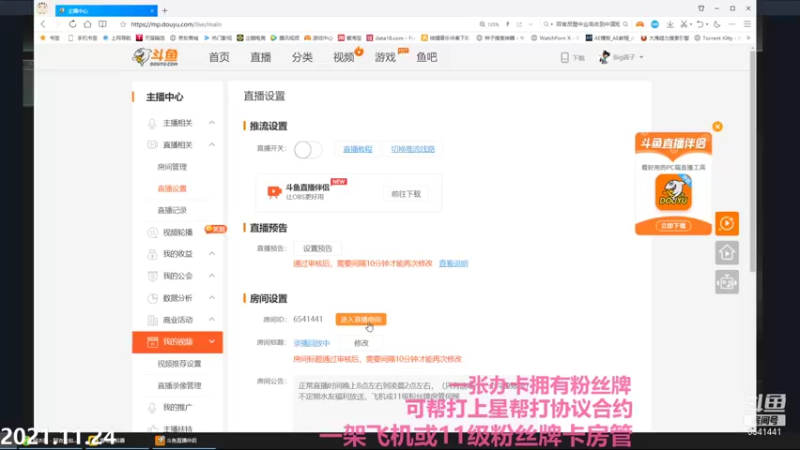Image resolution: width=800 pixels, height=450 pixels.
Task: Click the floating robot assistant icon
Action: (727, 282)
